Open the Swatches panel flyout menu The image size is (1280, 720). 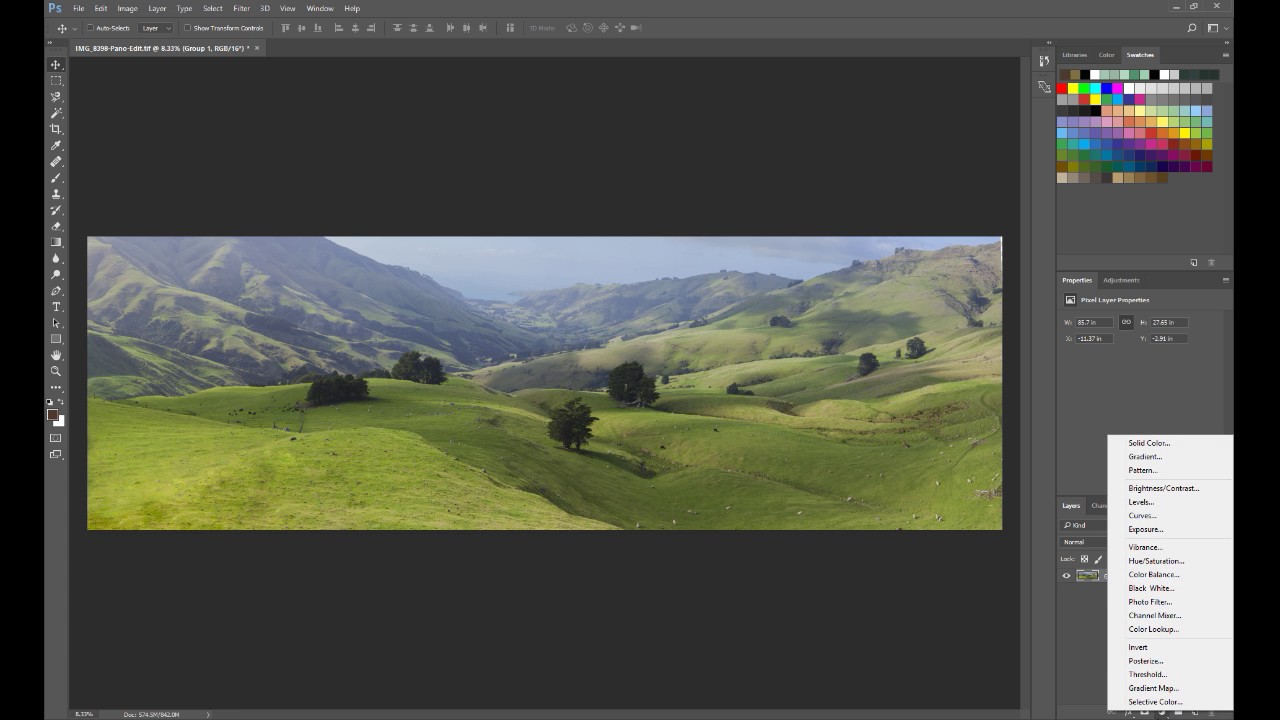pos(1226,55)
